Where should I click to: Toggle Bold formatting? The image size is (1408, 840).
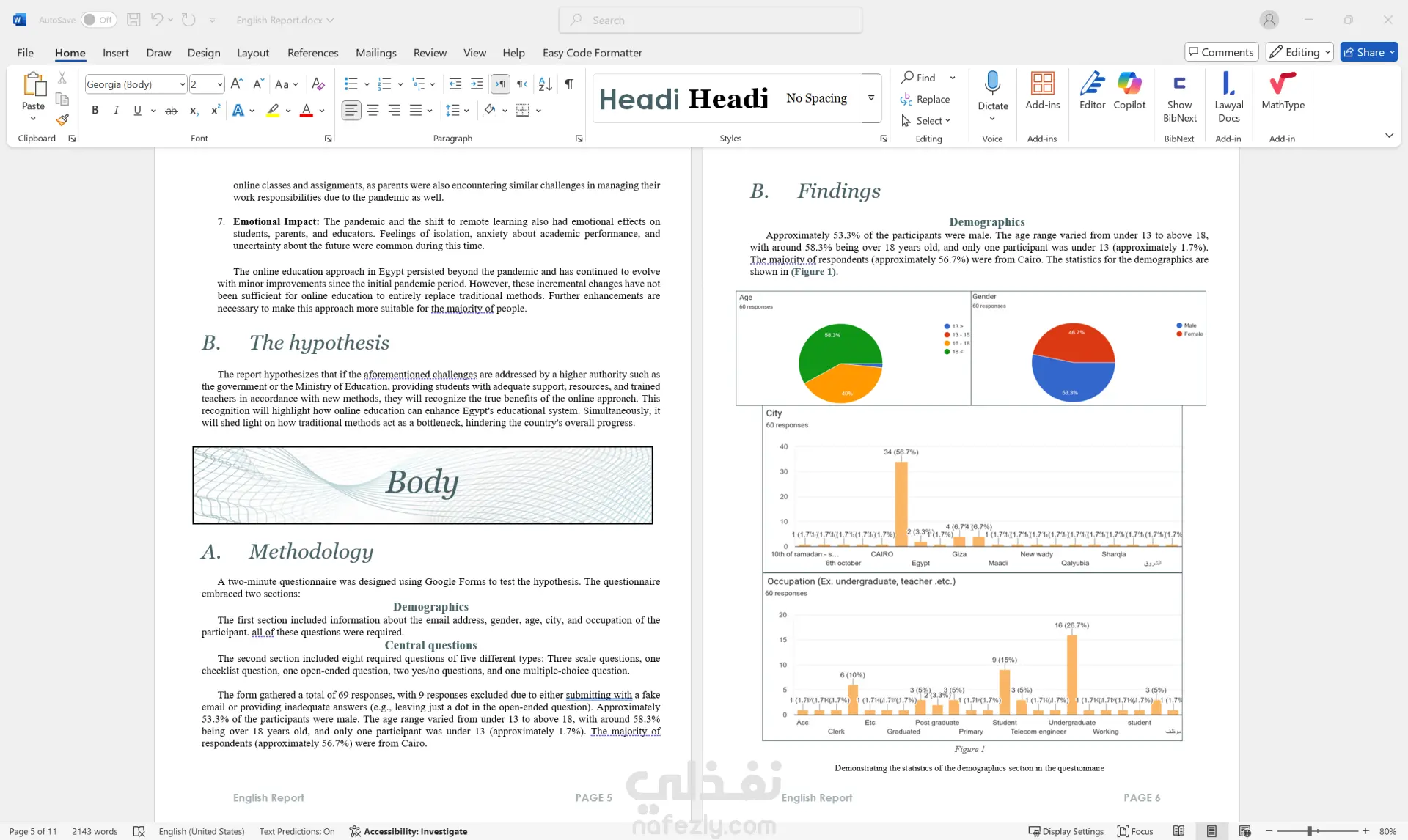(95, 110)
